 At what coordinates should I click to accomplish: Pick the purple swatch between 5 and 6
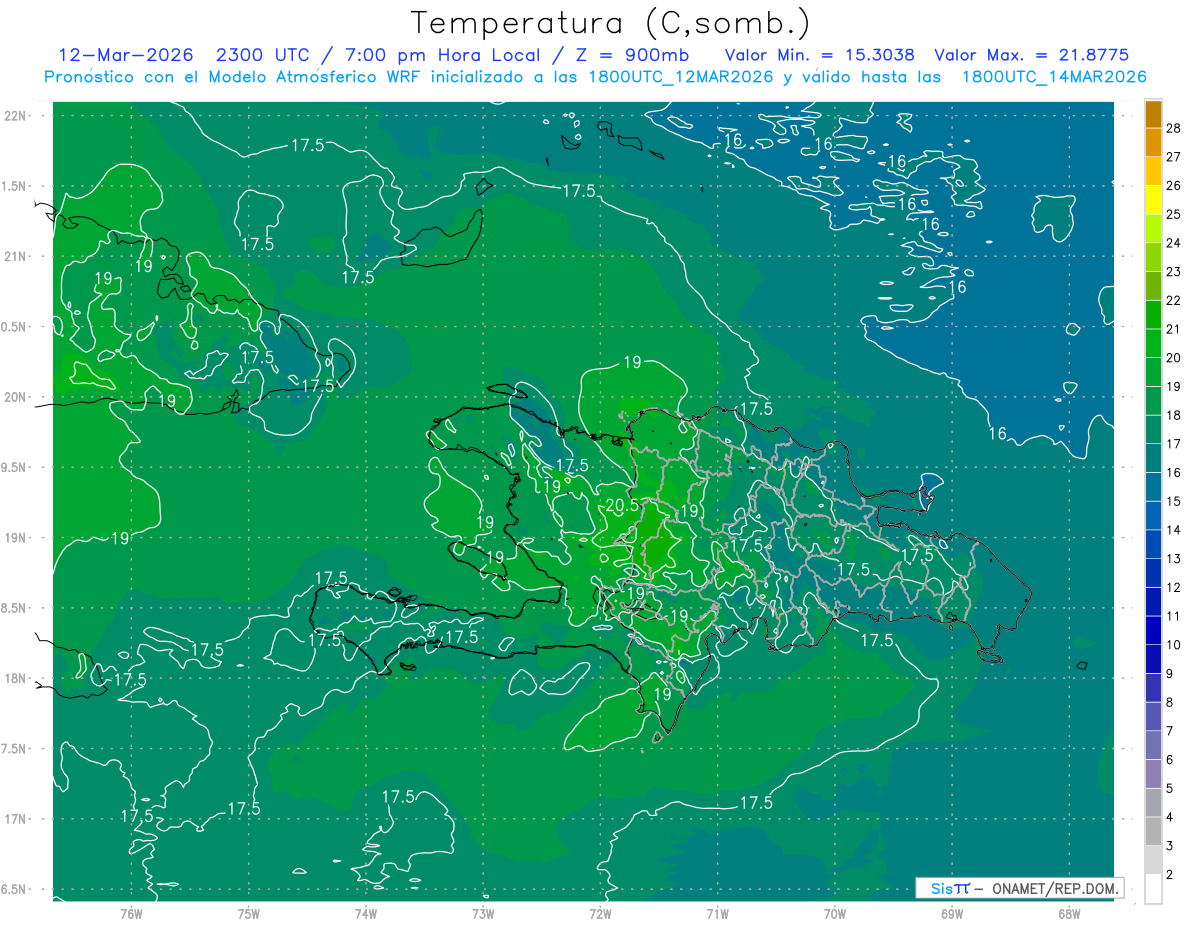(1153, 774)
